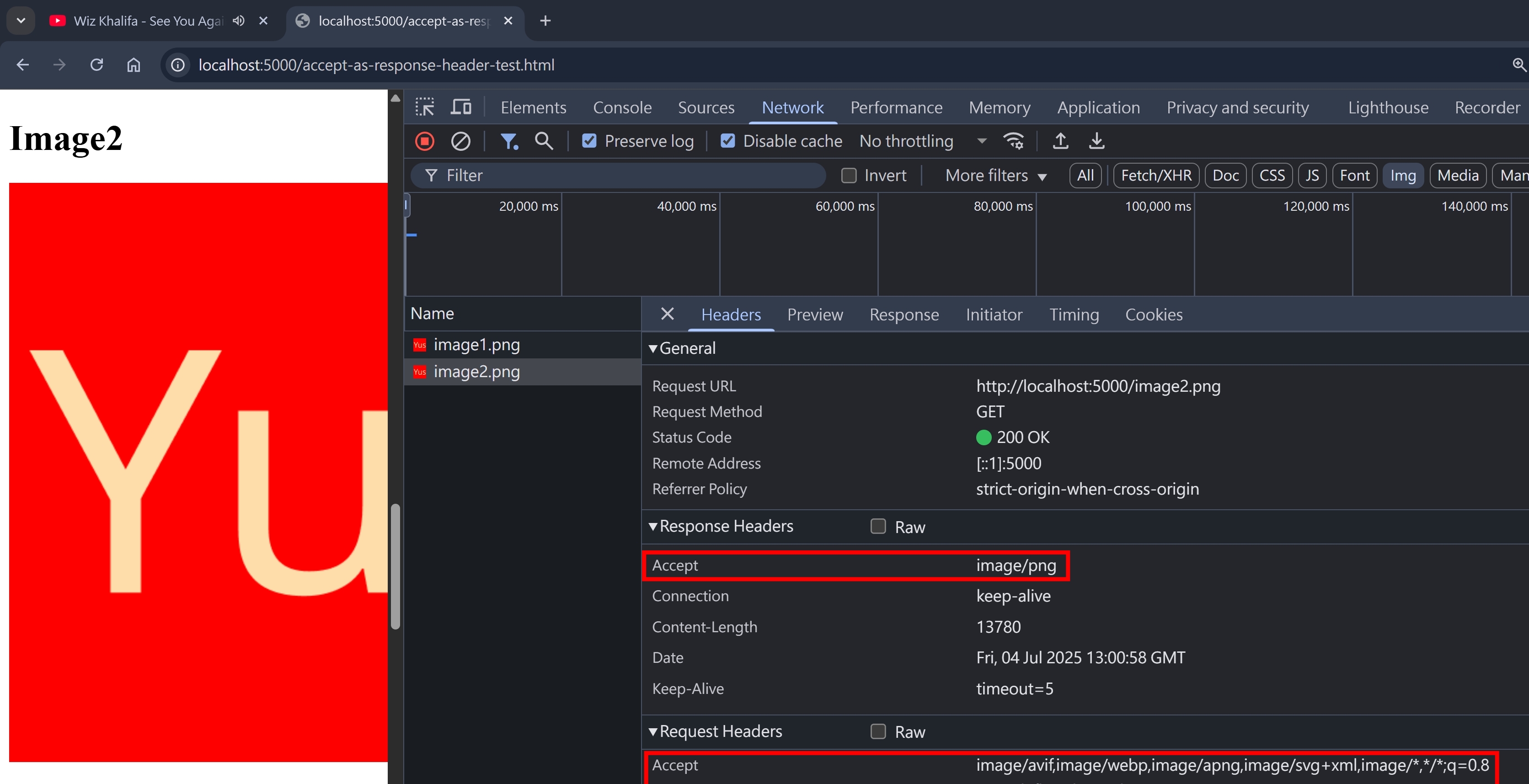Viewport: 1529px width, 784px height.
Task: Click the browser forward arrow
Action: pyautogui.click(x=59, y=65)
